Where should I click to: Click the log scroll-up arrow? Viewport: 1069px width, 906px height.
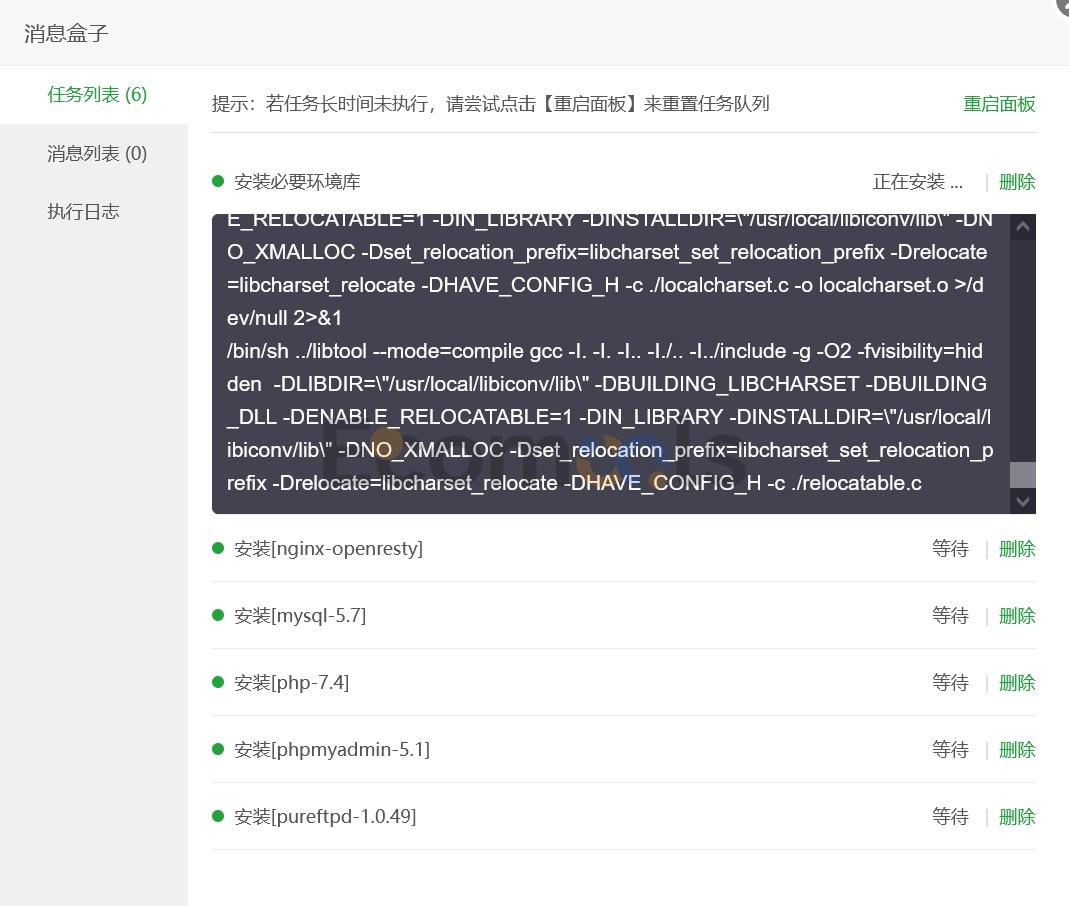point(1023,226)
